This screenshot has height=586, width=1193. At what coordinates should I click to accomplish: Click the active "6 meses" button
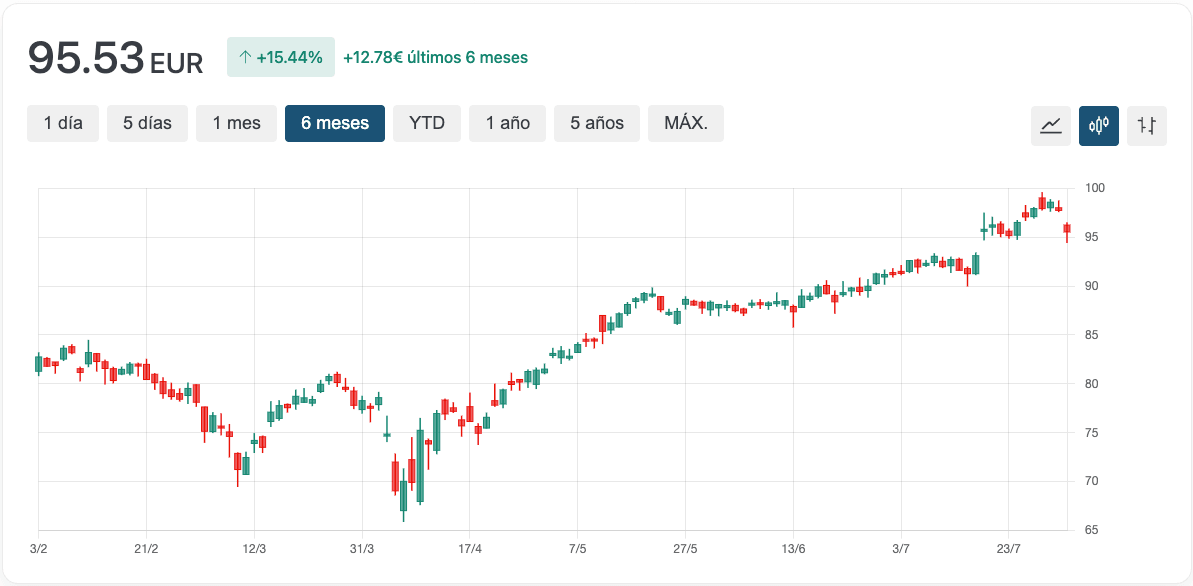334,123
